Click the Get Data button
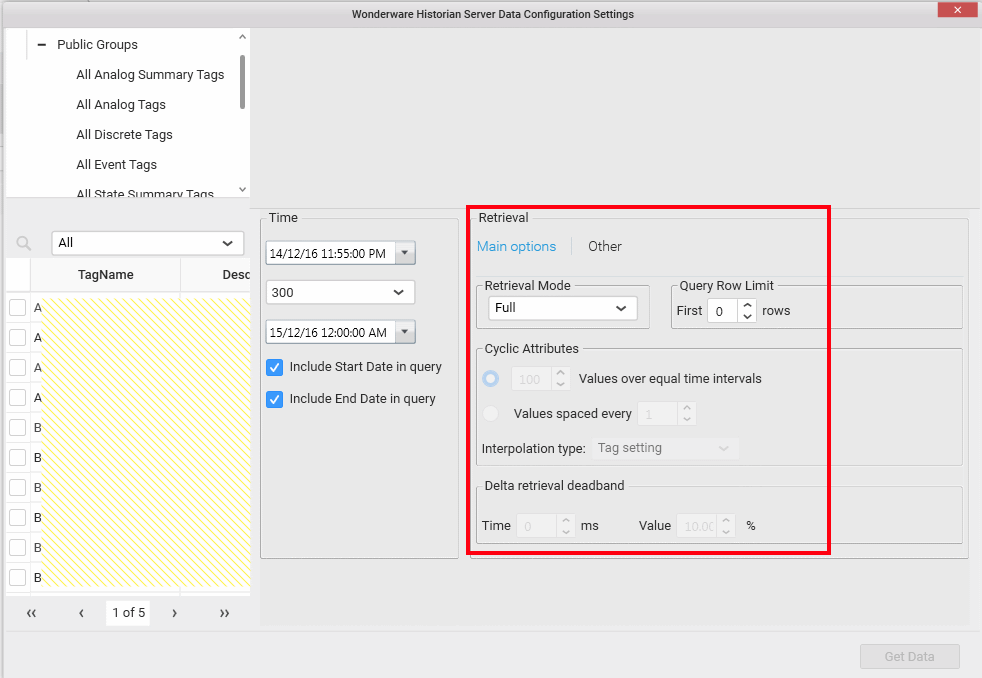Image resolution: width=982 pixels, height=678 pixels. pyautogui.click(x=909, y=657)
